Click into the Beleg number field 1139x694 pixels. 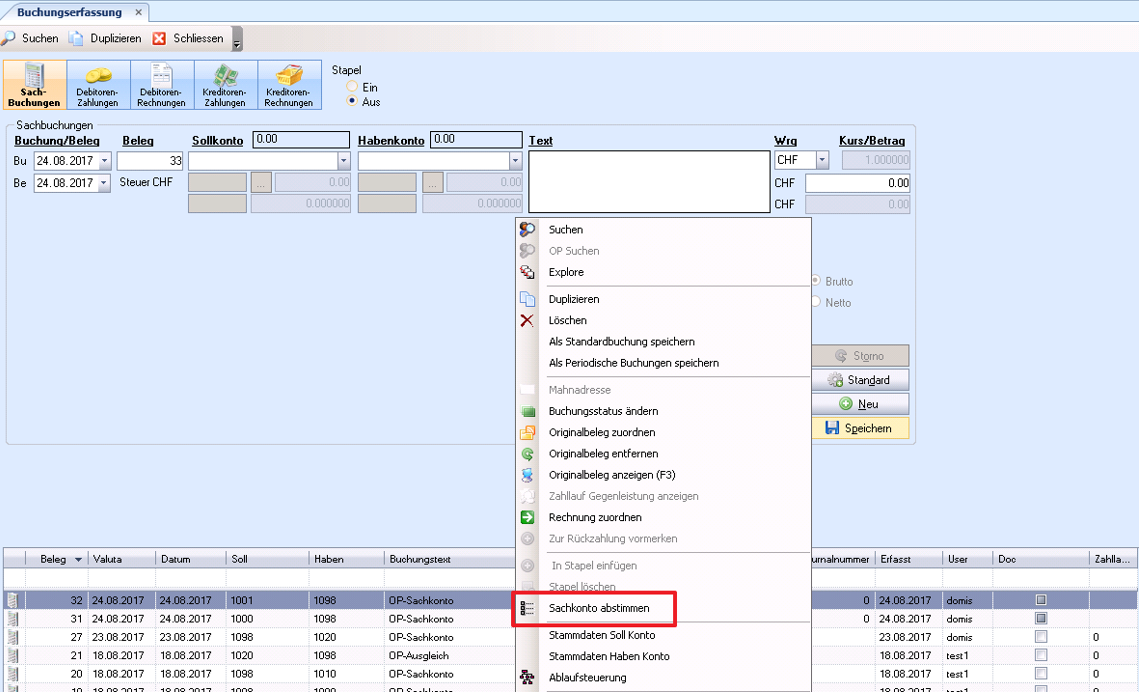point(151,161)
